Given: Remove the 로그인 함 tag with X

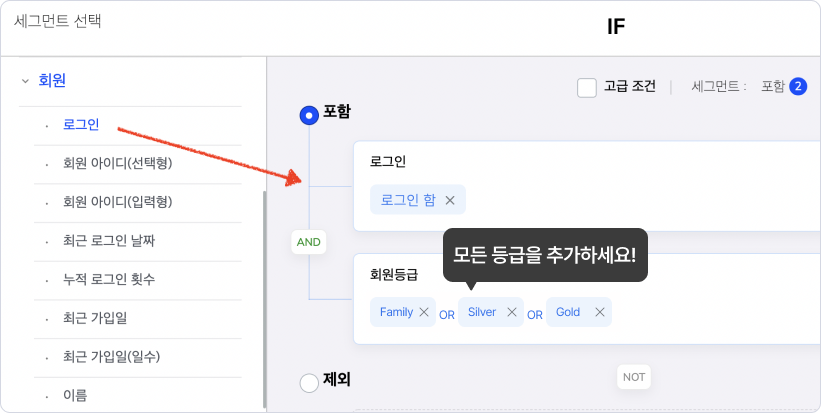Looking at the screenshot, I should pyautogui.click(x=450, y=200).
